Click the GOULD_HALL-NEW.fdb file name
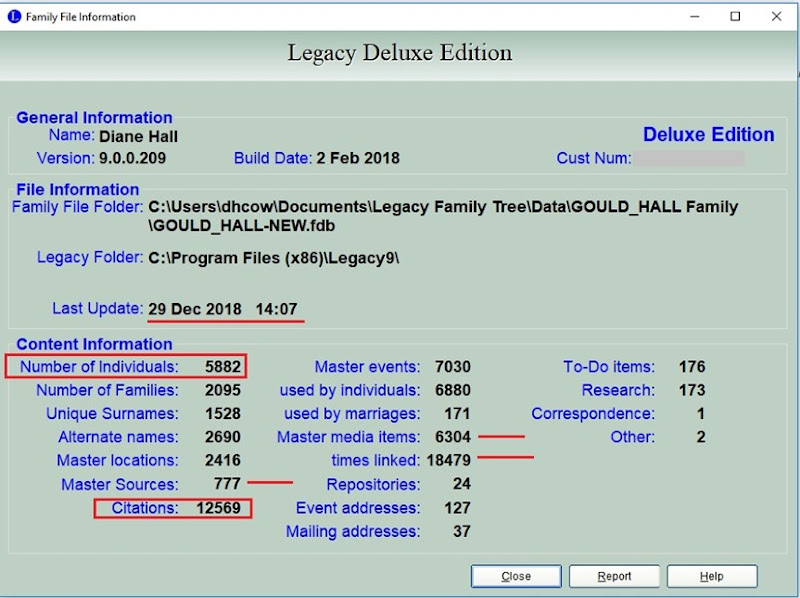This screenshot has width=800, height=598. coord(244,226)
